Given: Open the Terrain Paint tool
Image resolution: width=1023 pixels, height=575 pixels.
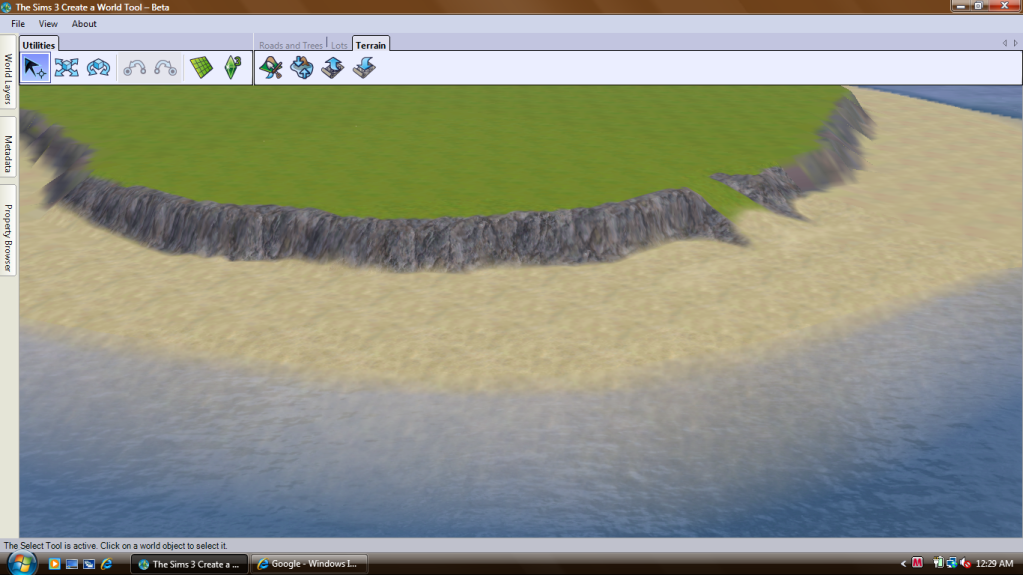Looking at the screenshot, I should tap(301, 67).
